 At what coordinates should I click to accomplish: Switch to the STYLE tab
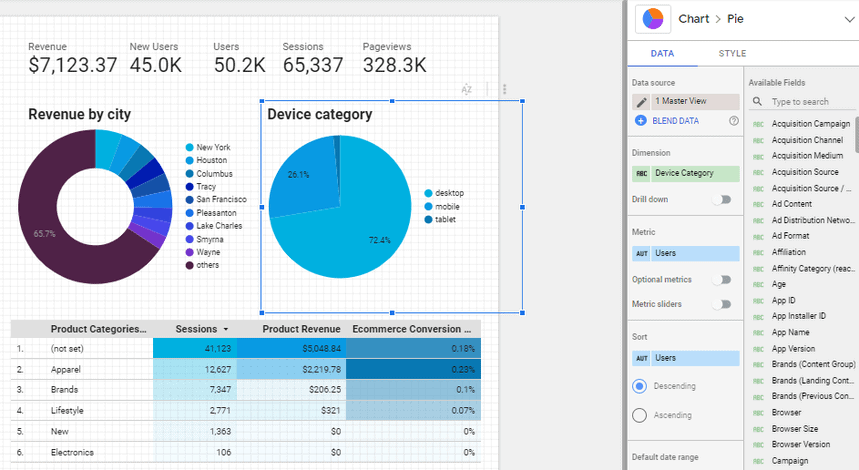pyautogui.click(x=732, y=54)
